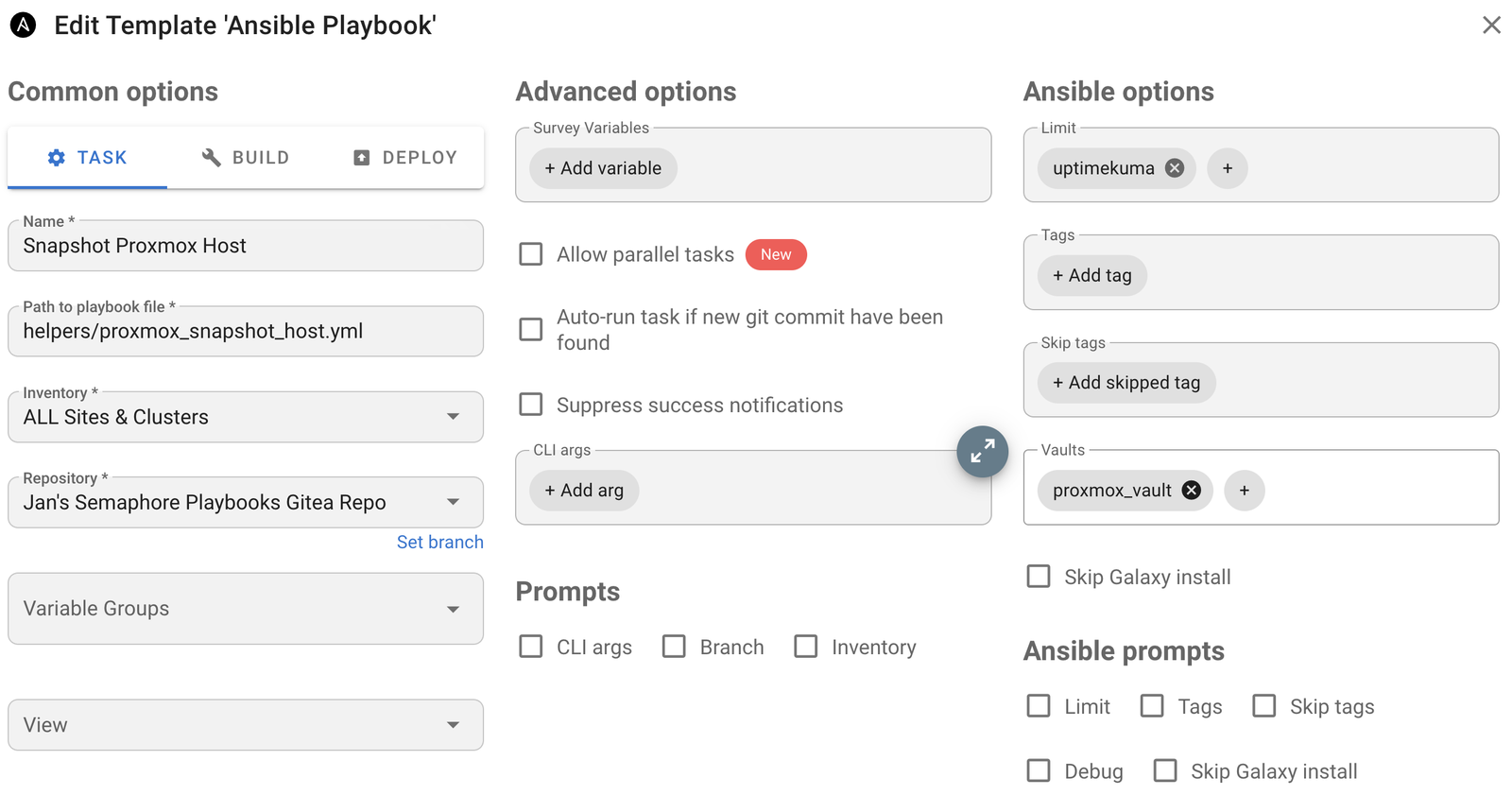Click the gear icon on the Task tab
Screen dimensions: 1512x795
click(x=57, y=158)
